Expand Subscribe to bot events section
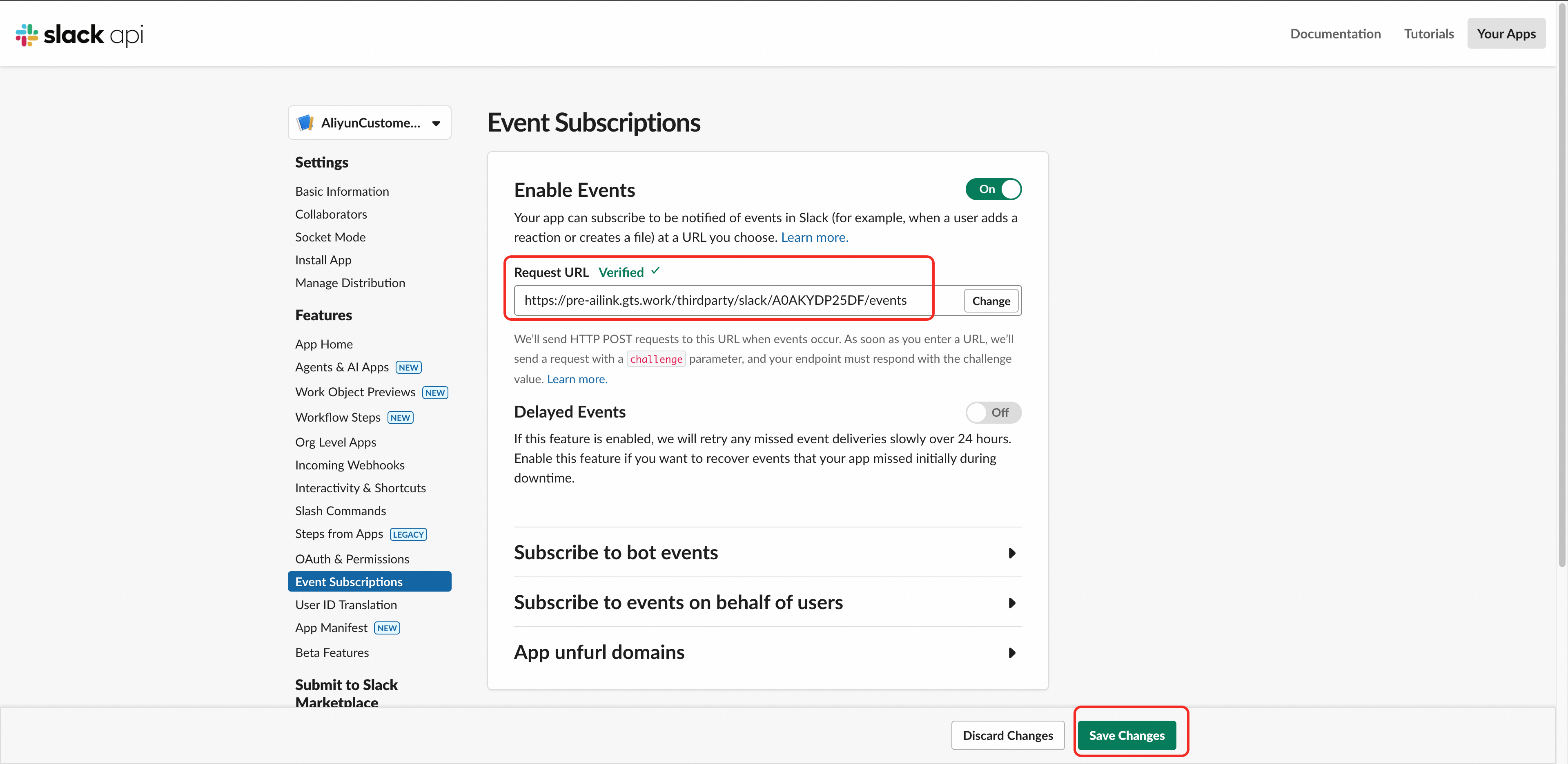Viewport: 1568px width, 764px height. tap(767, 553)
